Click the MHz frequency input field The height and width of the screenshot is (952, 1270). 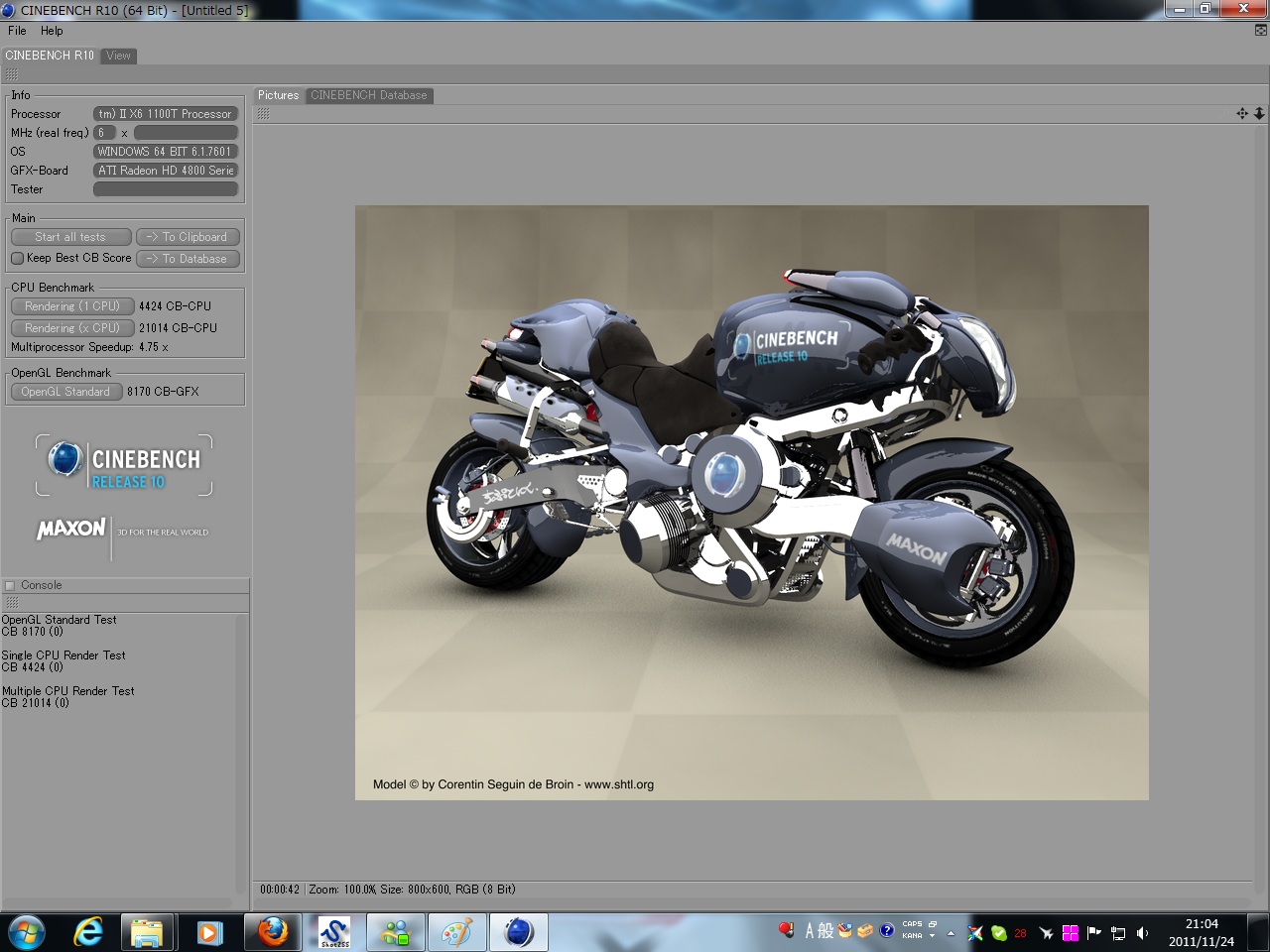click(x=186, y=133)
